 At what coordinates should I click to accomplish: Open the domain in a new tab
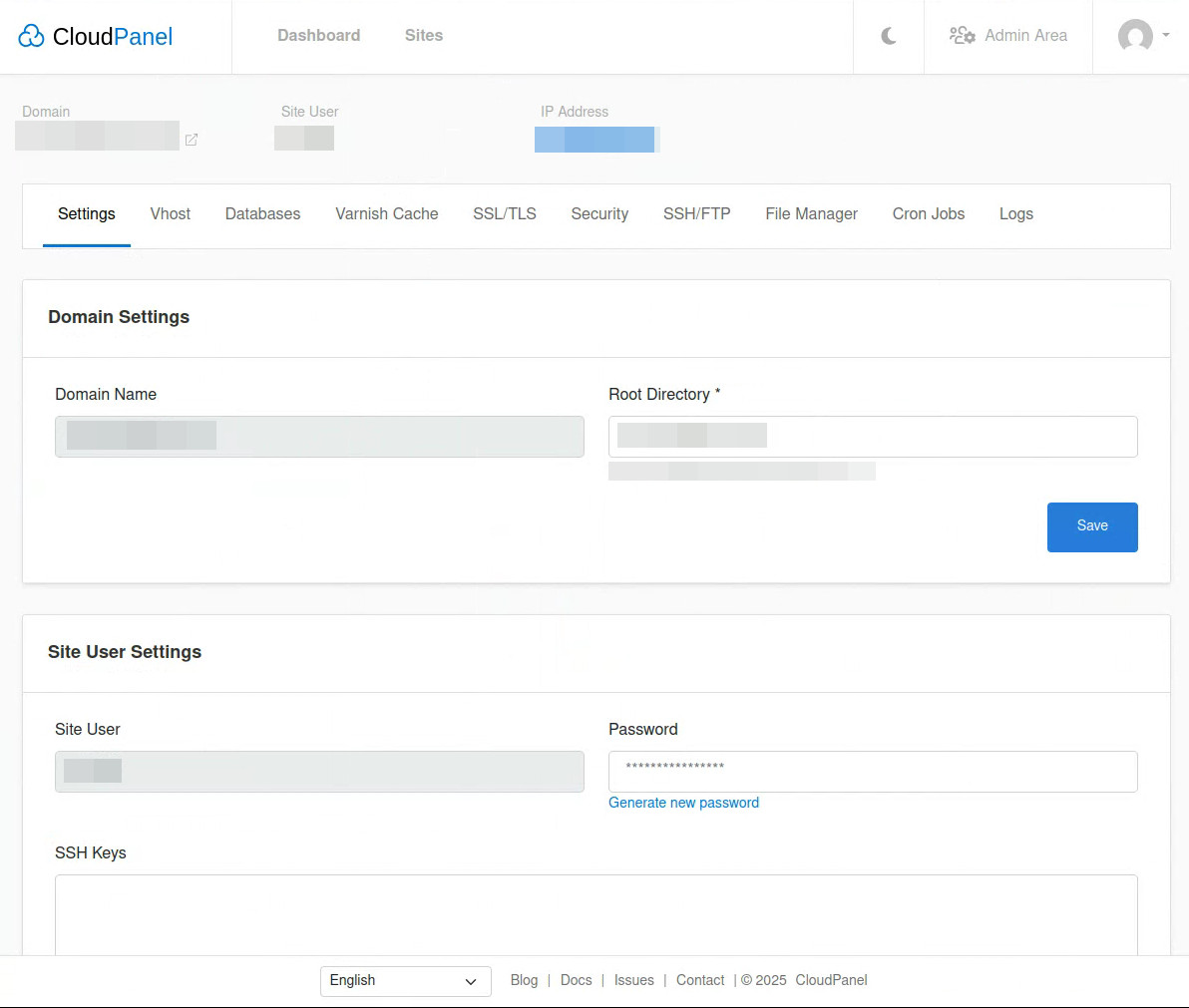(x=191, y=141)
